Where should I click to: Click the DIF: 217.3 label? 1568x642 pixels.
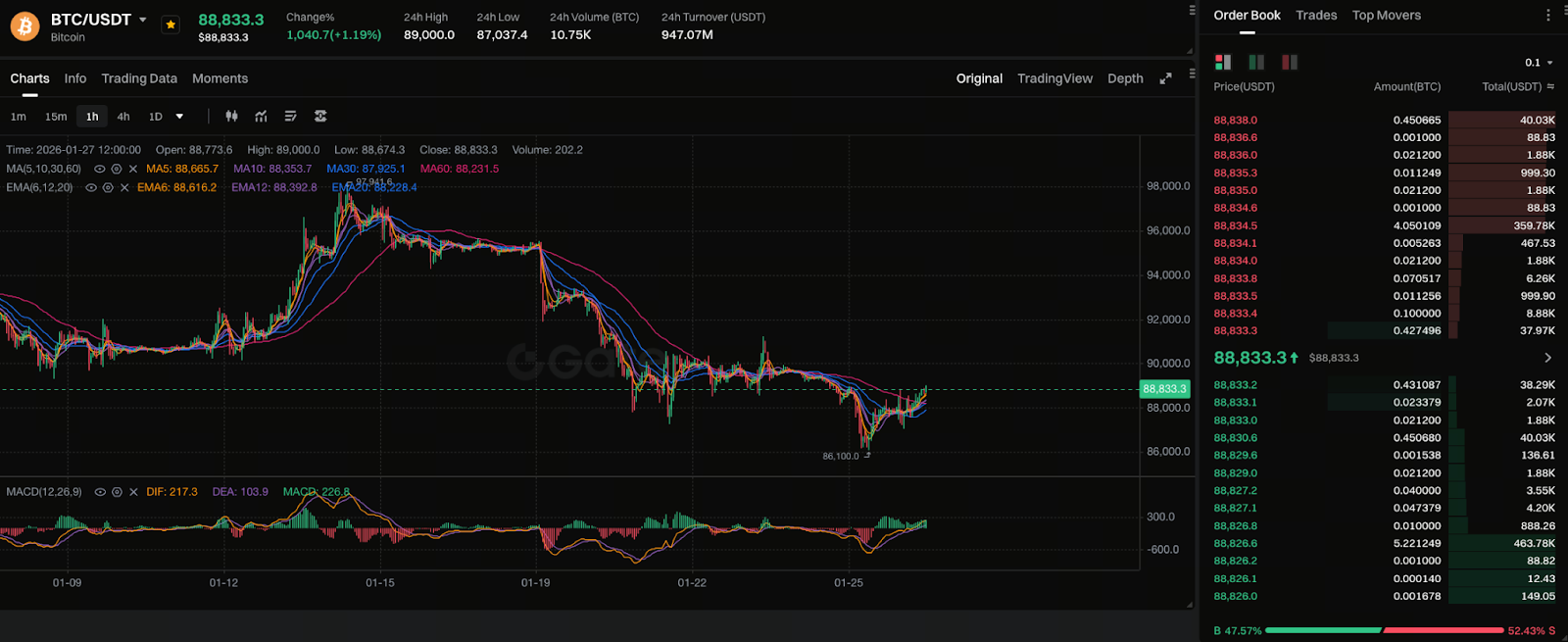(171, 492)
